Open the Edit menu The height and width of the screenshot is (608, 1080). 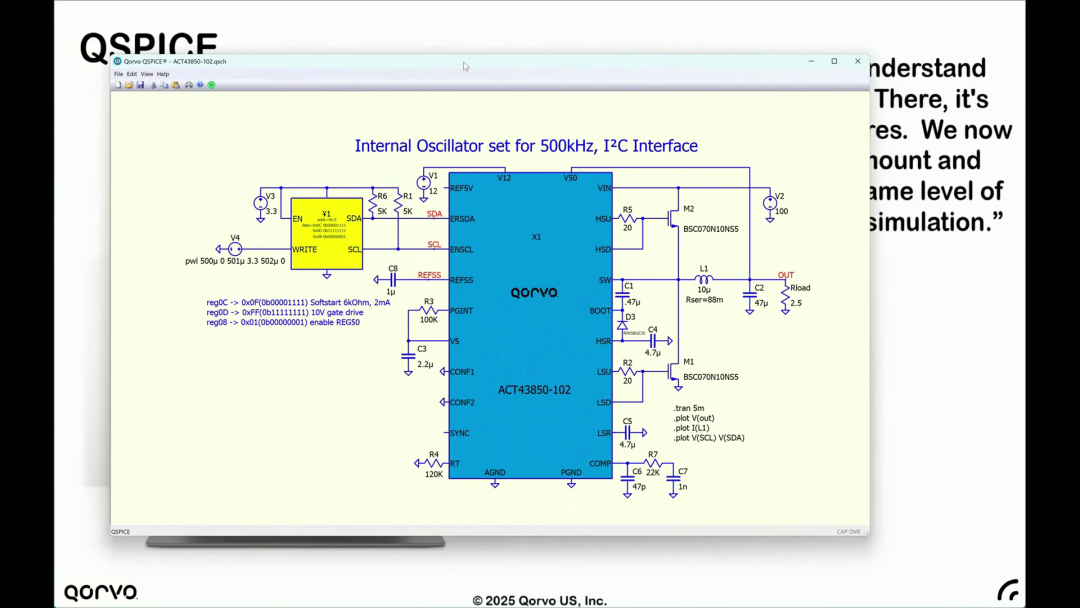point(132,74)
